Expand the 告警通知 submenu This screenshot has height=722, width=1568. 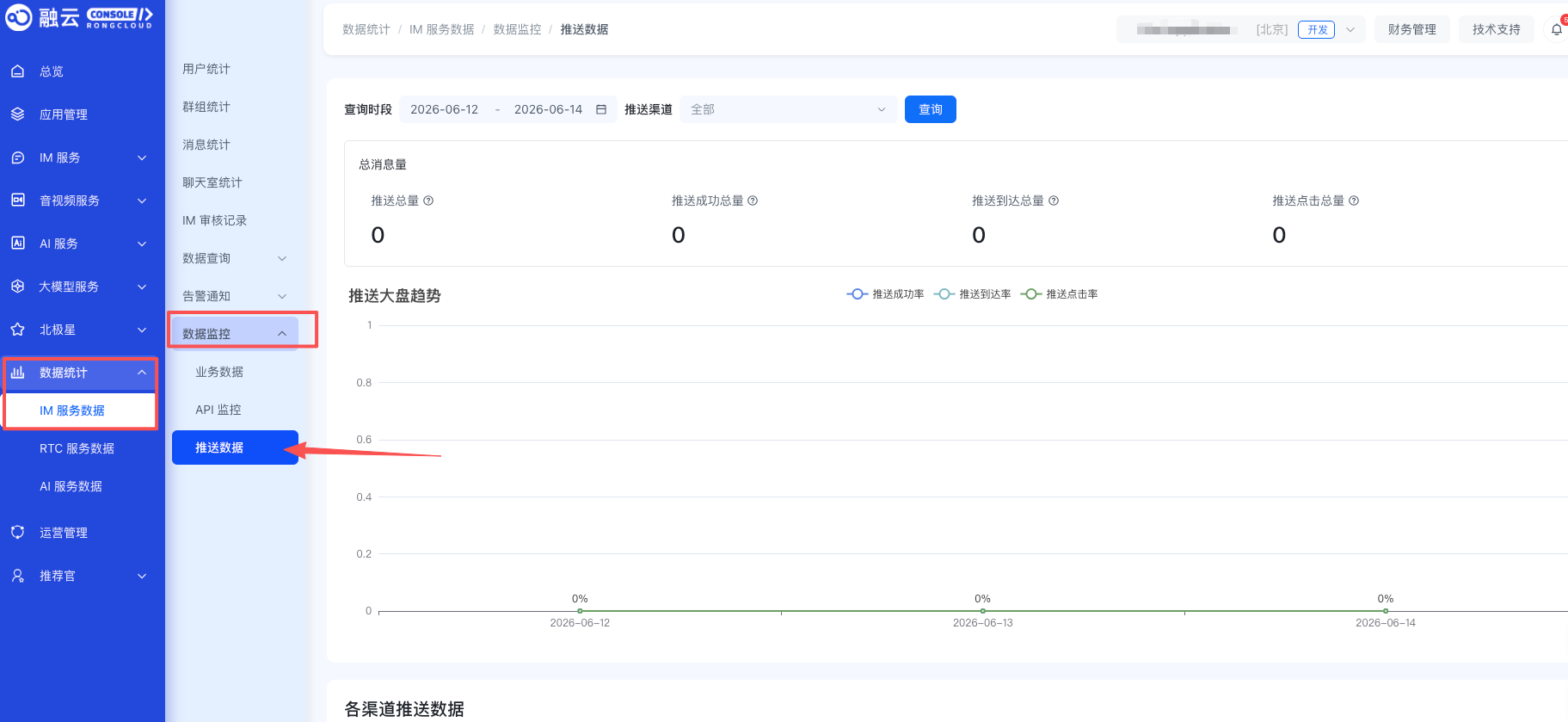click(x=235, y=296)
